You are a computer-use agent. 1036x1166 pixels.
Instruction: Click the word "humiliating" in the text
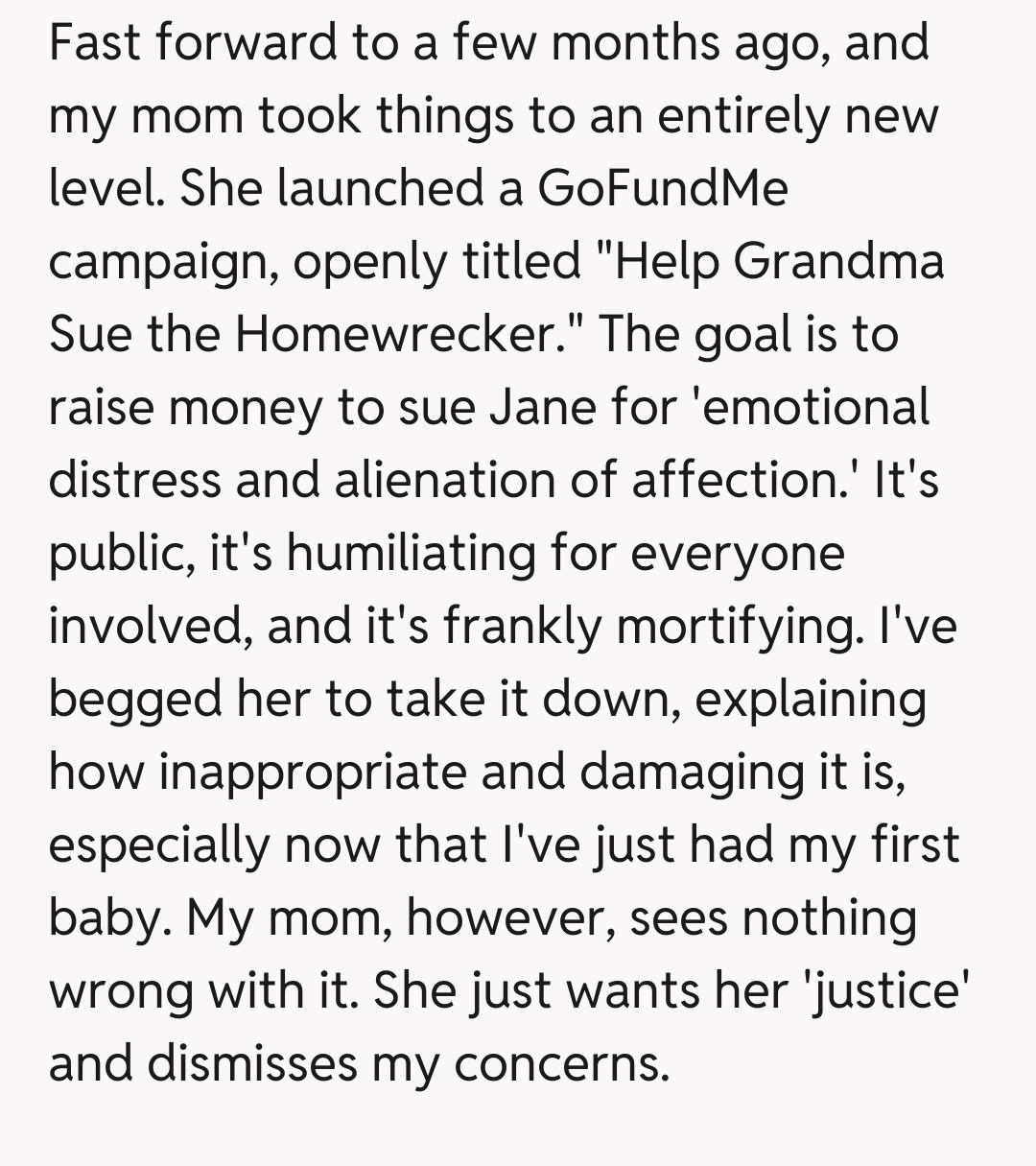(411, 553)
